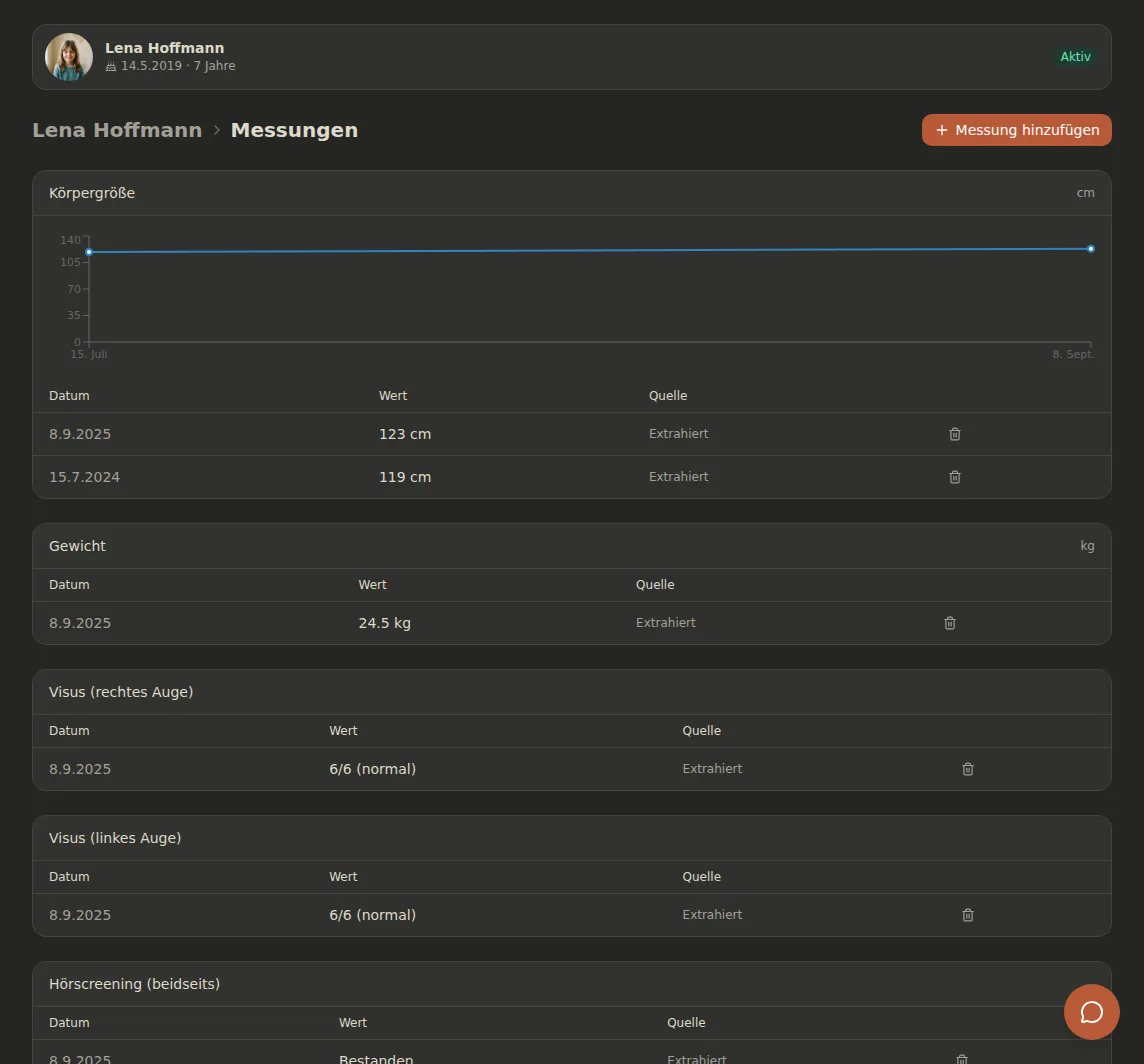Click the Lena Hoffmann name in patient card
This screenshot has width=1144, height=1064.
click(164, 48)
